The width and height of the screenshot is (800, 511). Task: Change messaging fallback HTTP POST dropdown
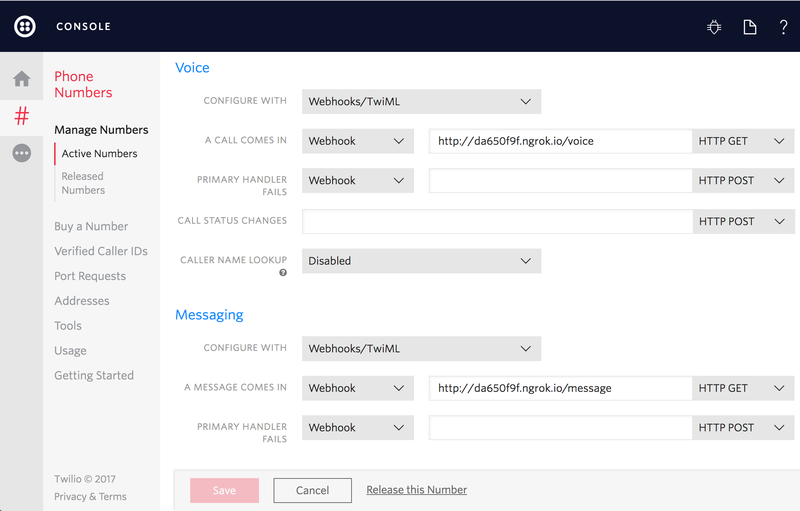click(743, 427)
